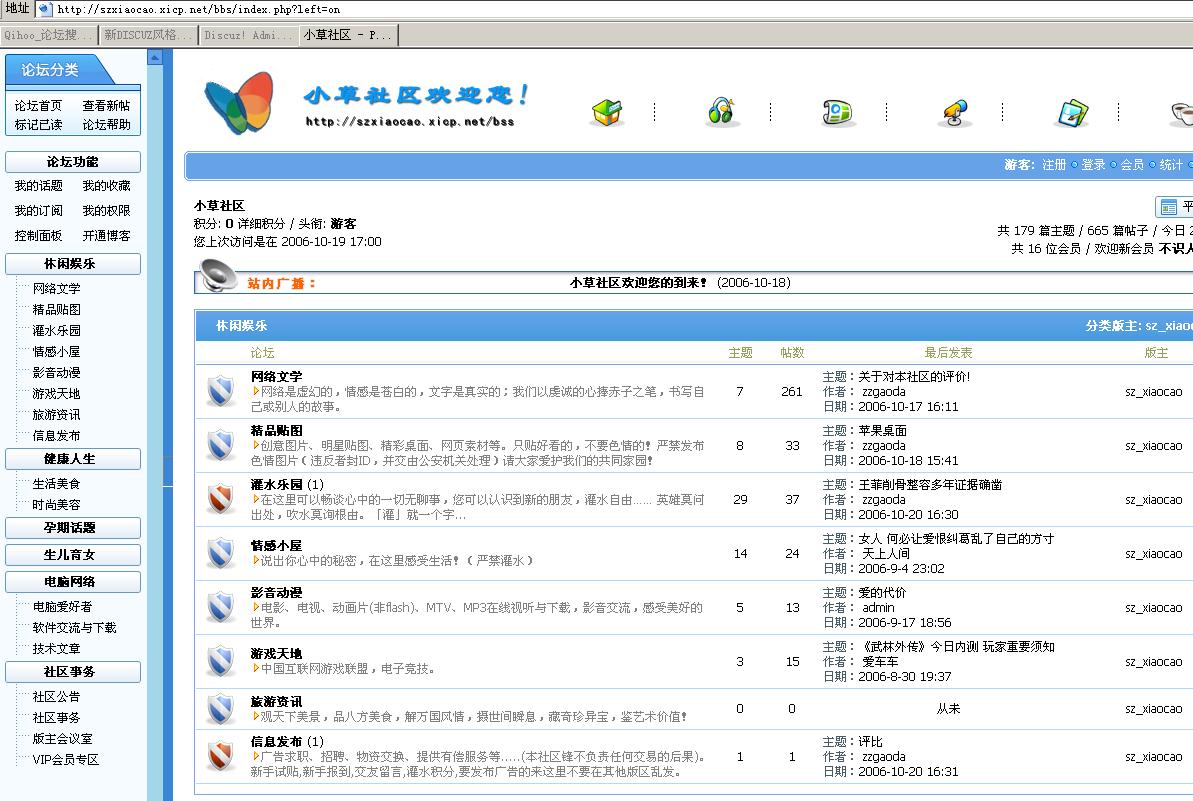Expand the 孕期话题 sidebar section
Screen dimensions: 1193x801
coord(73,528)
